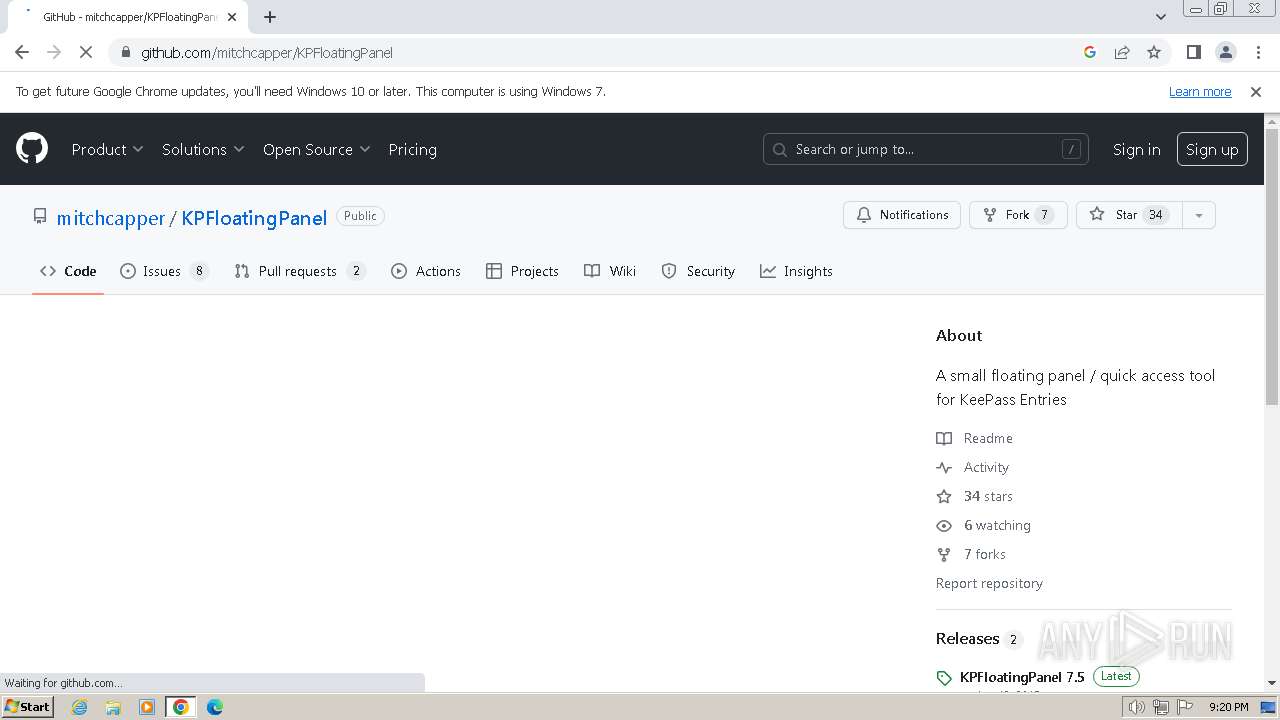Click the taskbar clock
The height and width of the screenshot is (720, 1280).
pyautogui.click(x=1228, y=707)
